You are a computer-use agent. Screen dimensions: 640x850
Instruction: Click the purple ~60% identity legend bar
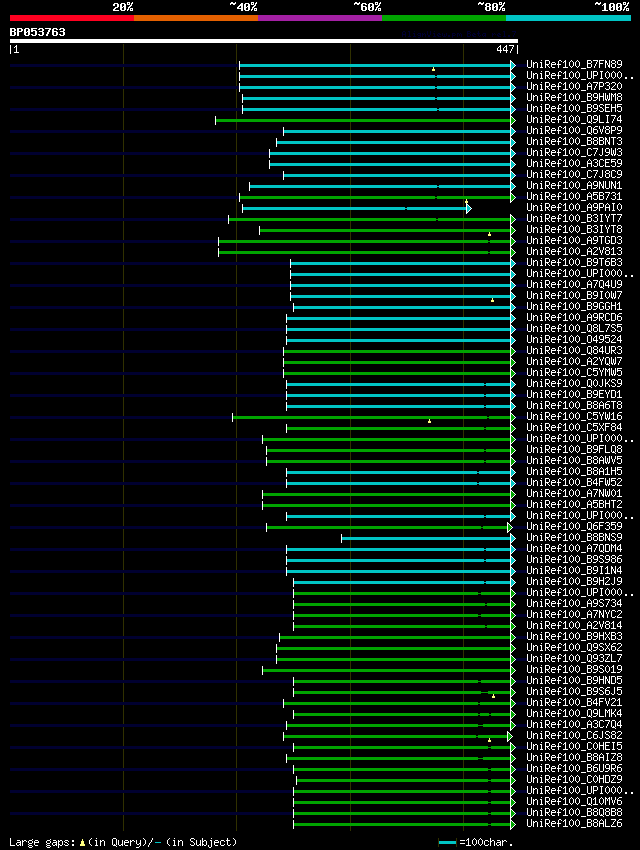pyautogui.click(x=320, y=18)
